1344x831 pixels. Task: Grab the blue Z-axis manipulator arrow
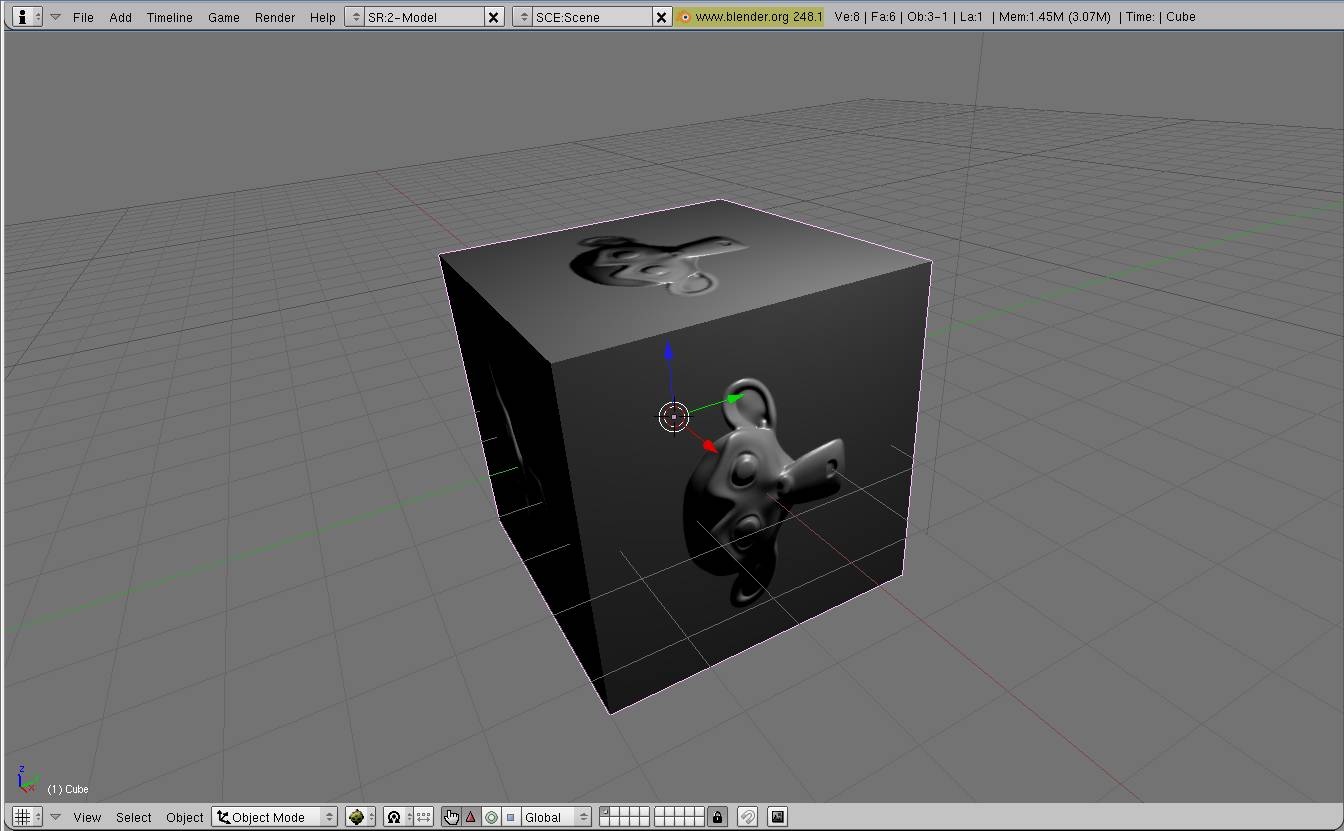click(x=669, y=352)
